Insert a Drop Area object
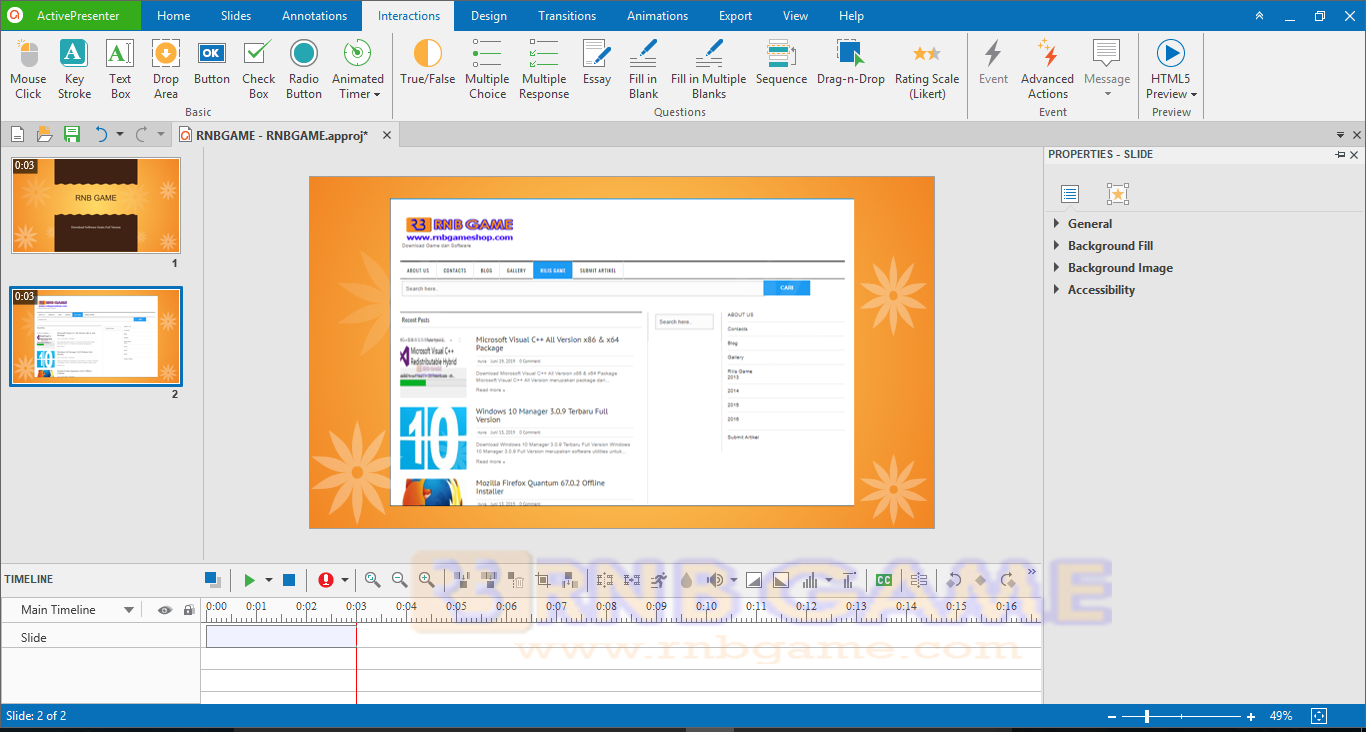The image size is (1366, 732). (x=166, y=70)
